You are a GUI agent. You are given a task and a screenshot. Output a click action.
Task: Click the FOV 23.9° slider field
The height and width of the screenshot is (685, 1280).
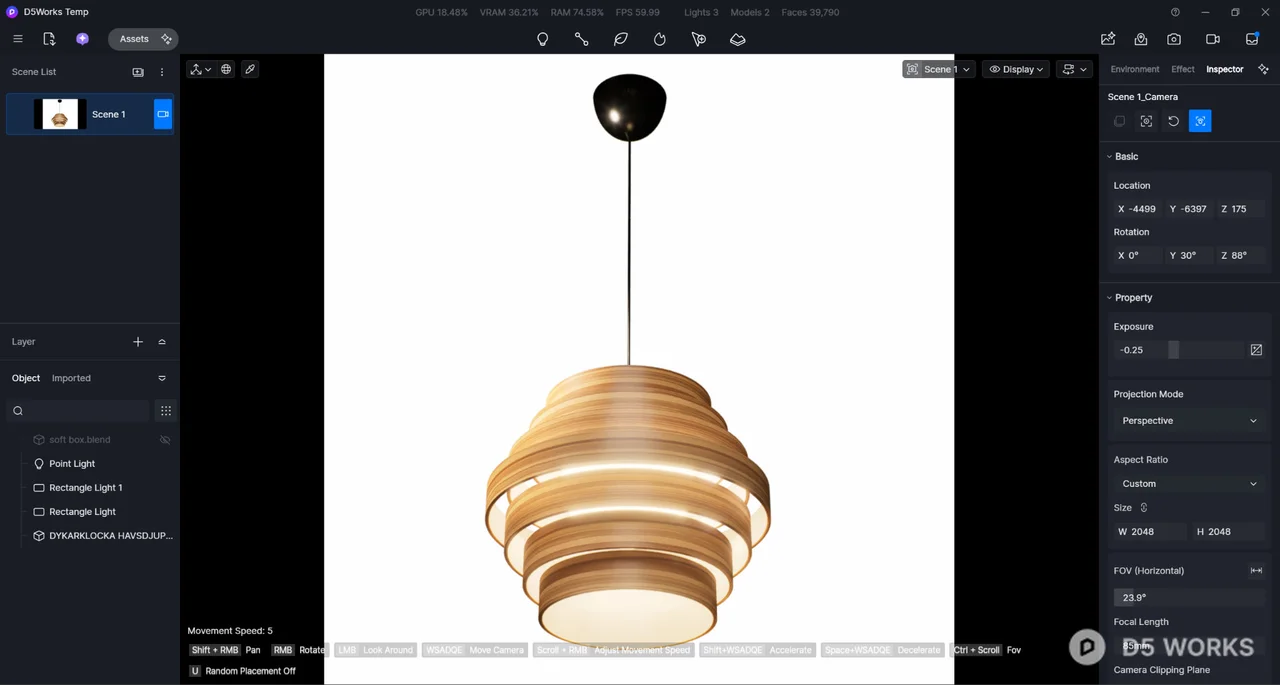[1189, 597]
